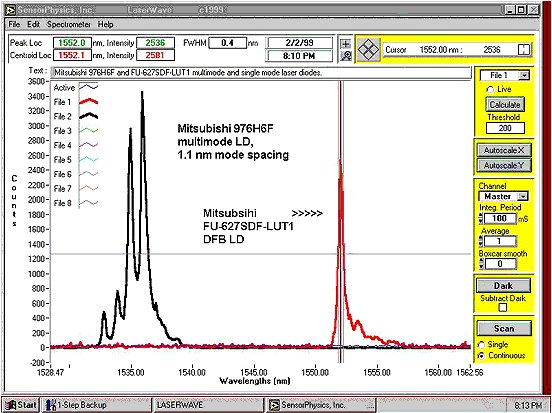The image size is (552, 413).
Task: Click the SensorPhysics title bar app icon
Action: [11, 10]
